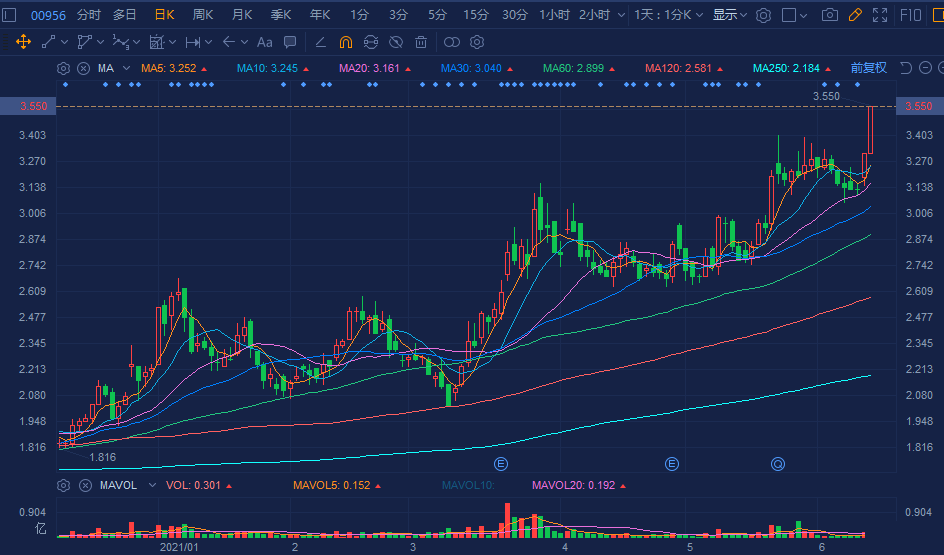Toggle hide drawings eye icon
Screen dimensions: 944x555
(396, 42)
